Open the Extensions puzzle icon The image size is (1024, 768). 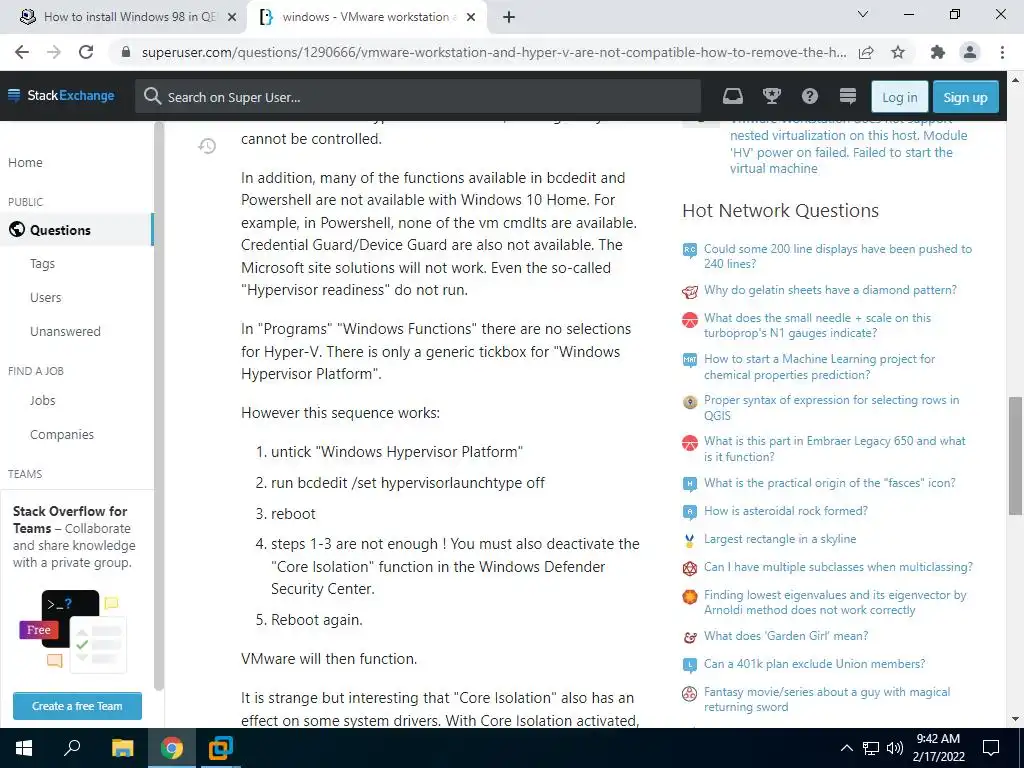[x=938, y=52]
